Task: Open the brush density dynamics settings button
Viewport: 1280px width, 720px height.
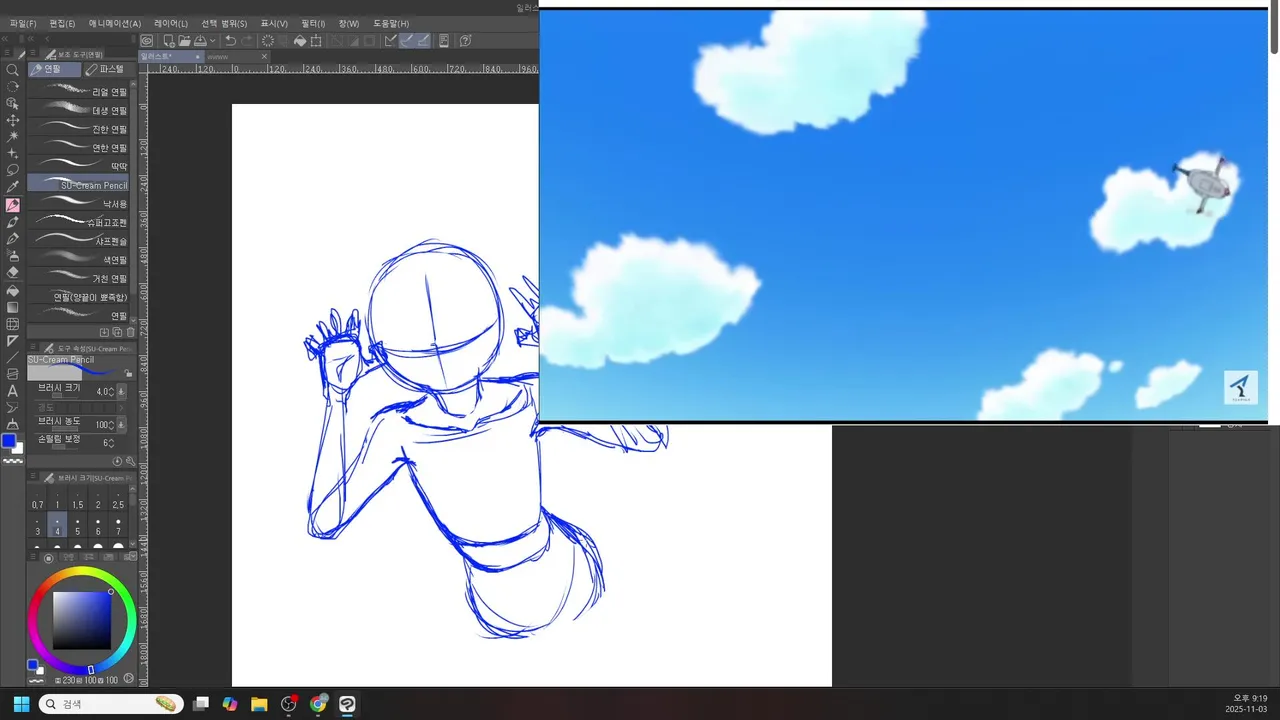Action: 122,425
